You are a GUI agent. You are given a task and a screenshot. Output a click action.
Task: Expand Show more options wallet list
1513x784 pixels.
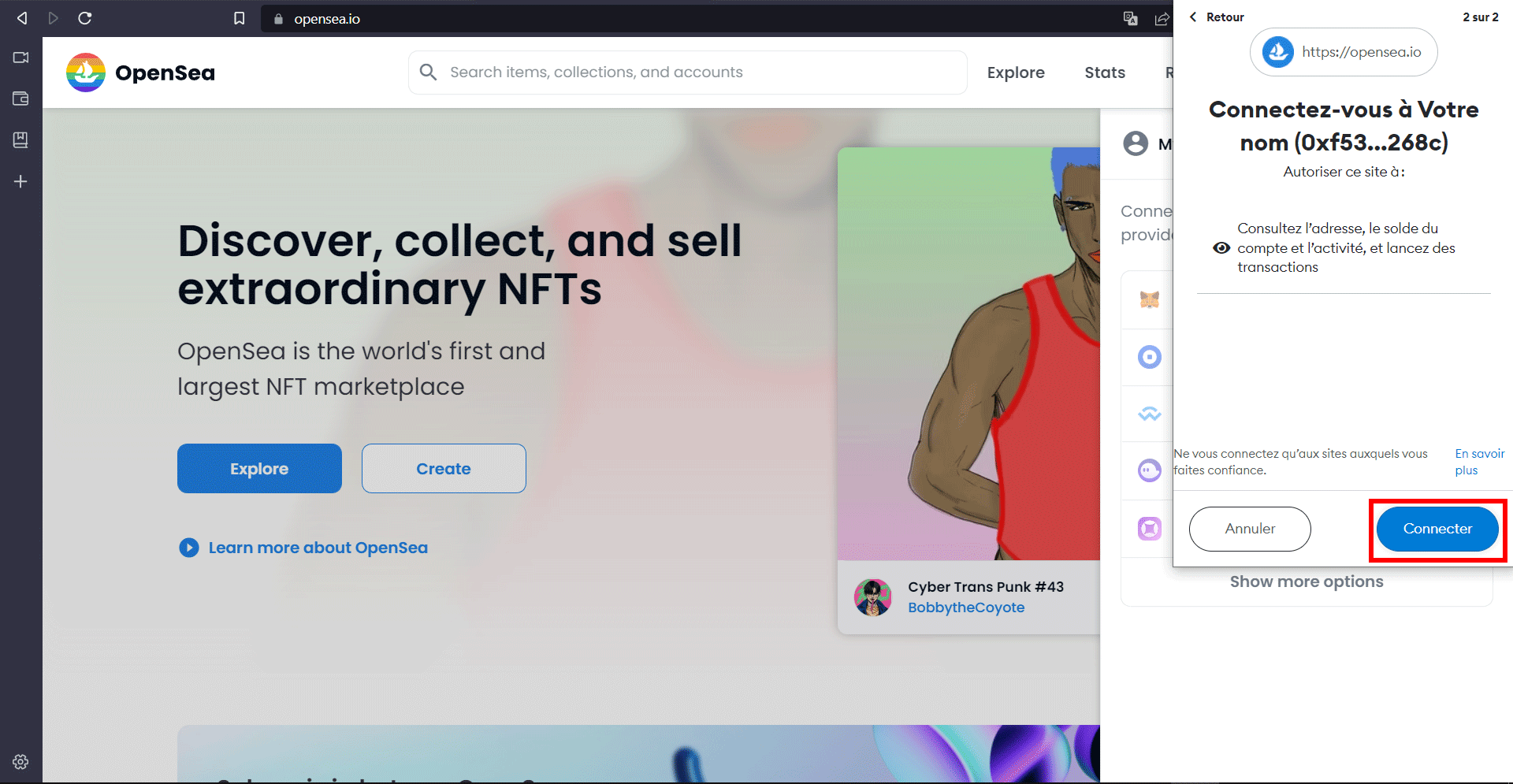click(1307, 581)
